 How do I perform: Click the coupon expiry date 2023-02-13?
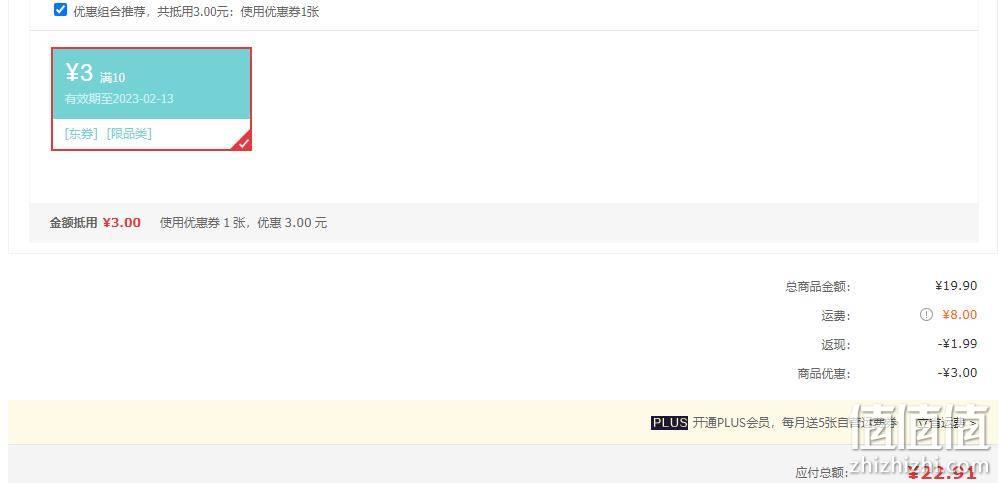pos(143,99)
